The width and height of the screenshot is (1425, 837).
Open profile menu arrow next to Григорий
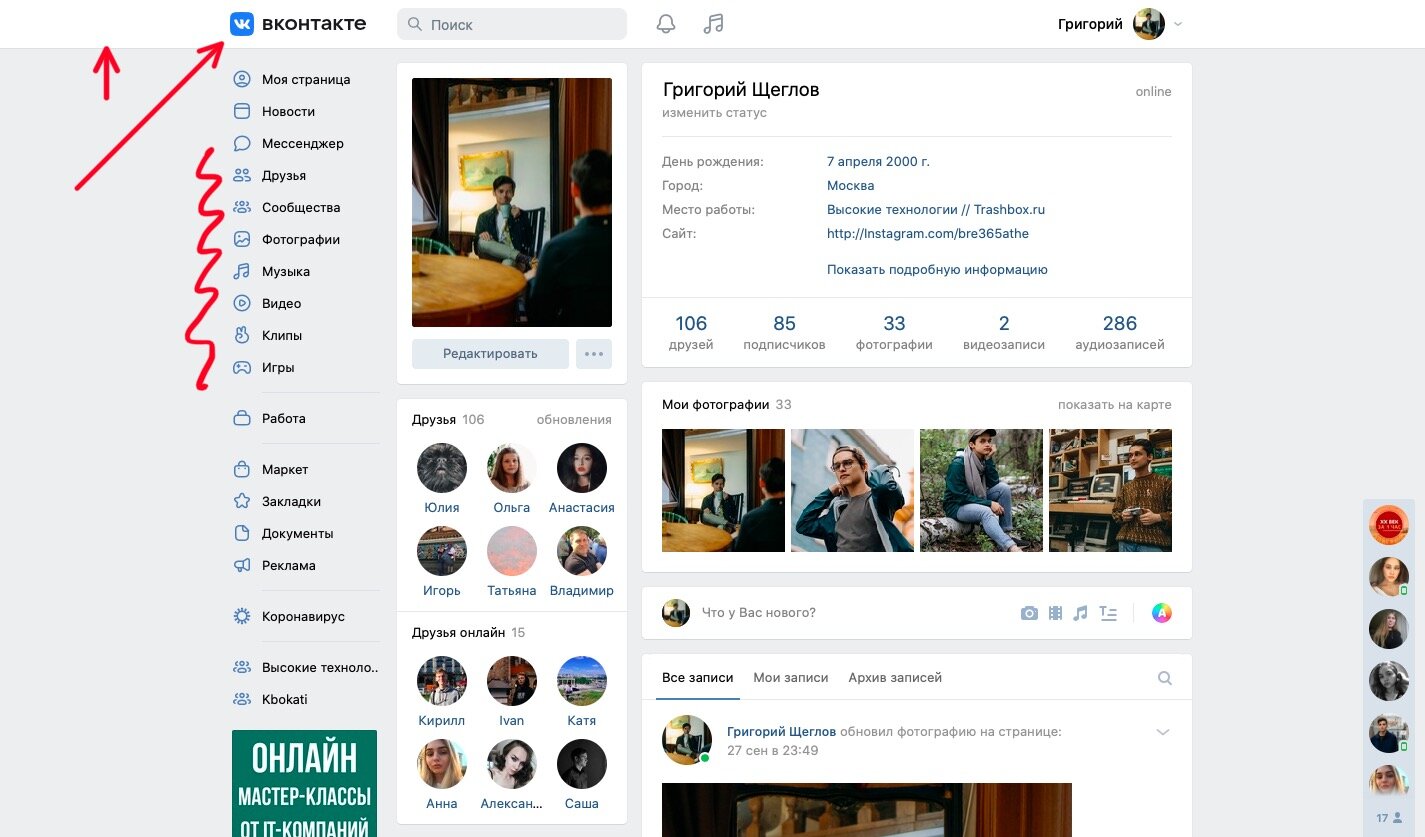tap(1178, 24)
